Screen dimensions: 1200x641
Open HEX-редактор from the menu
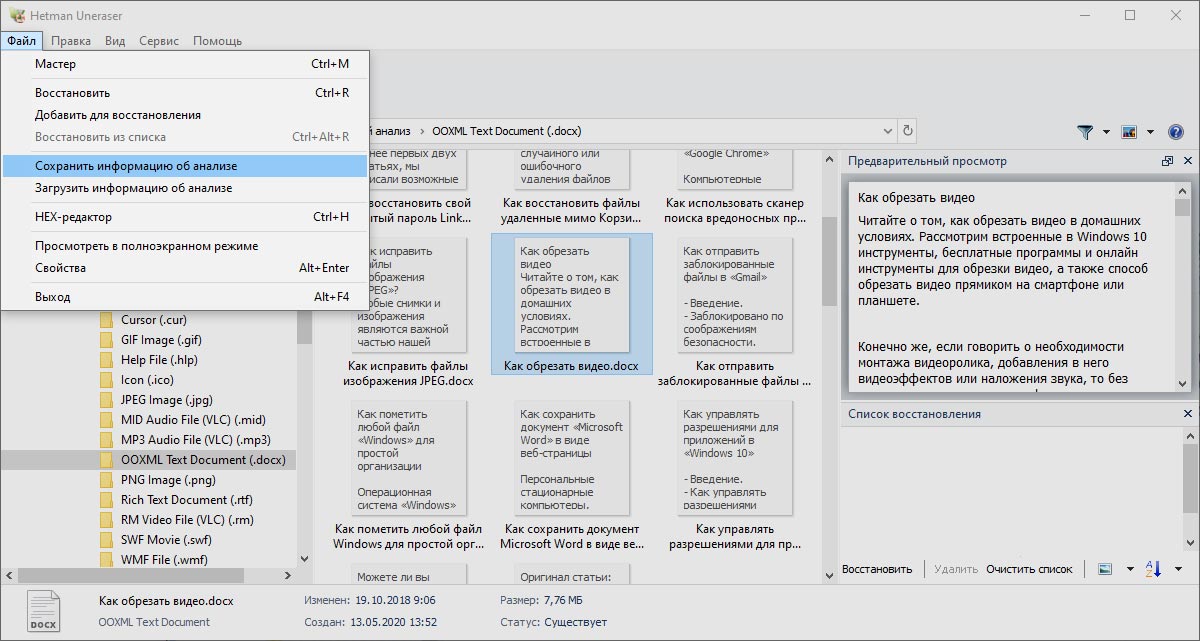(x=185, y=217)
